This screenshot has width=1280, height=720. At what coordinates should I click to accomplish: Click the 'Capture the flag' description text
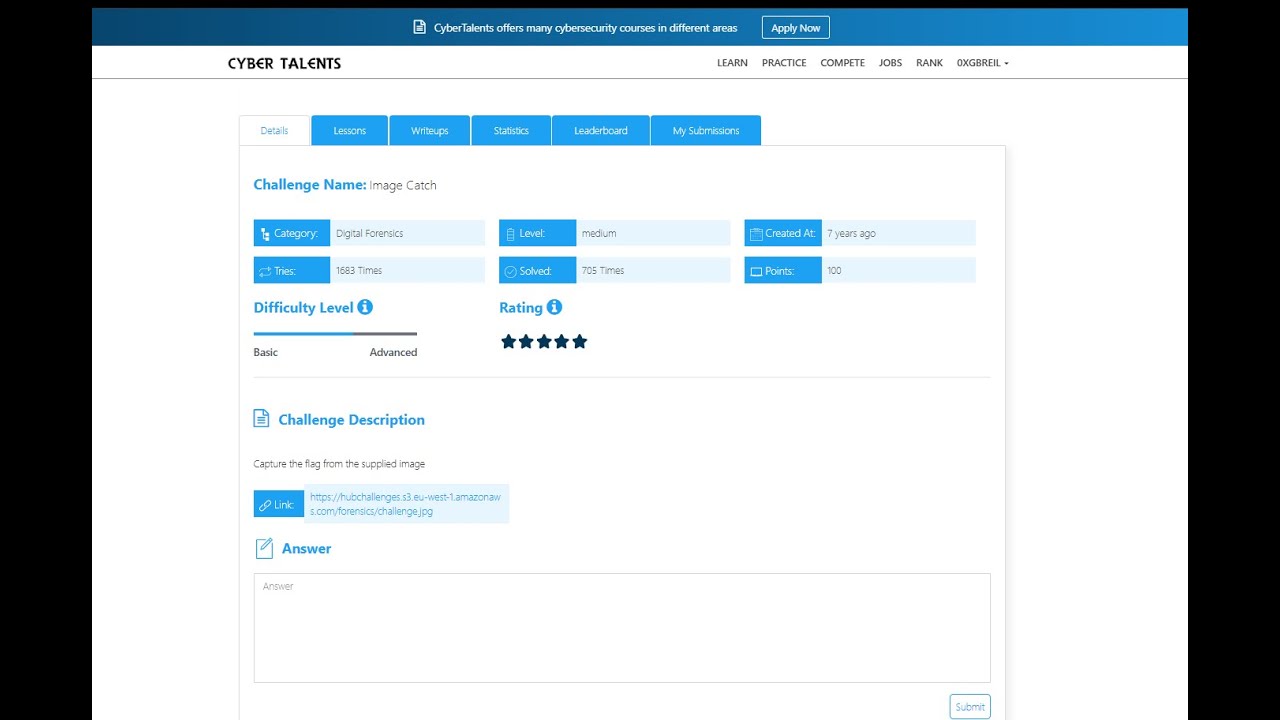[339, 464]
